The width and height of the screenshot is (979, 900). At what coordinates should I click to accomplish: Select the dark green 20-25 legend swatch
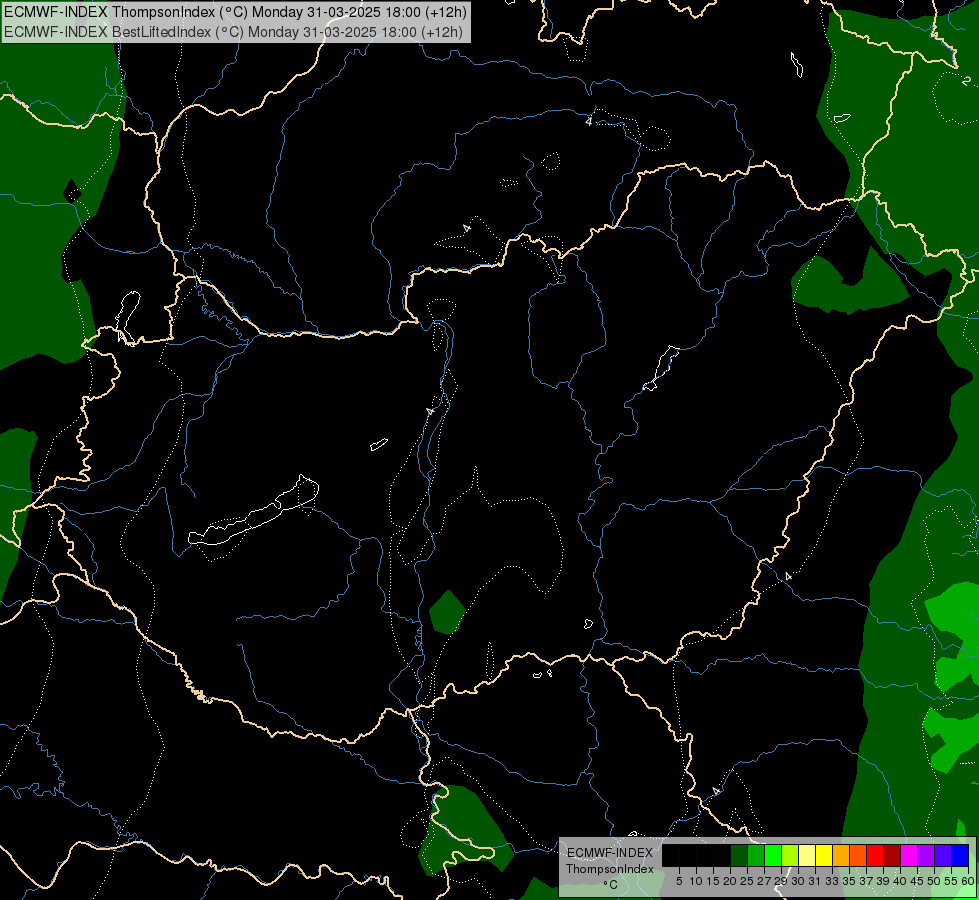coord(739,855)
